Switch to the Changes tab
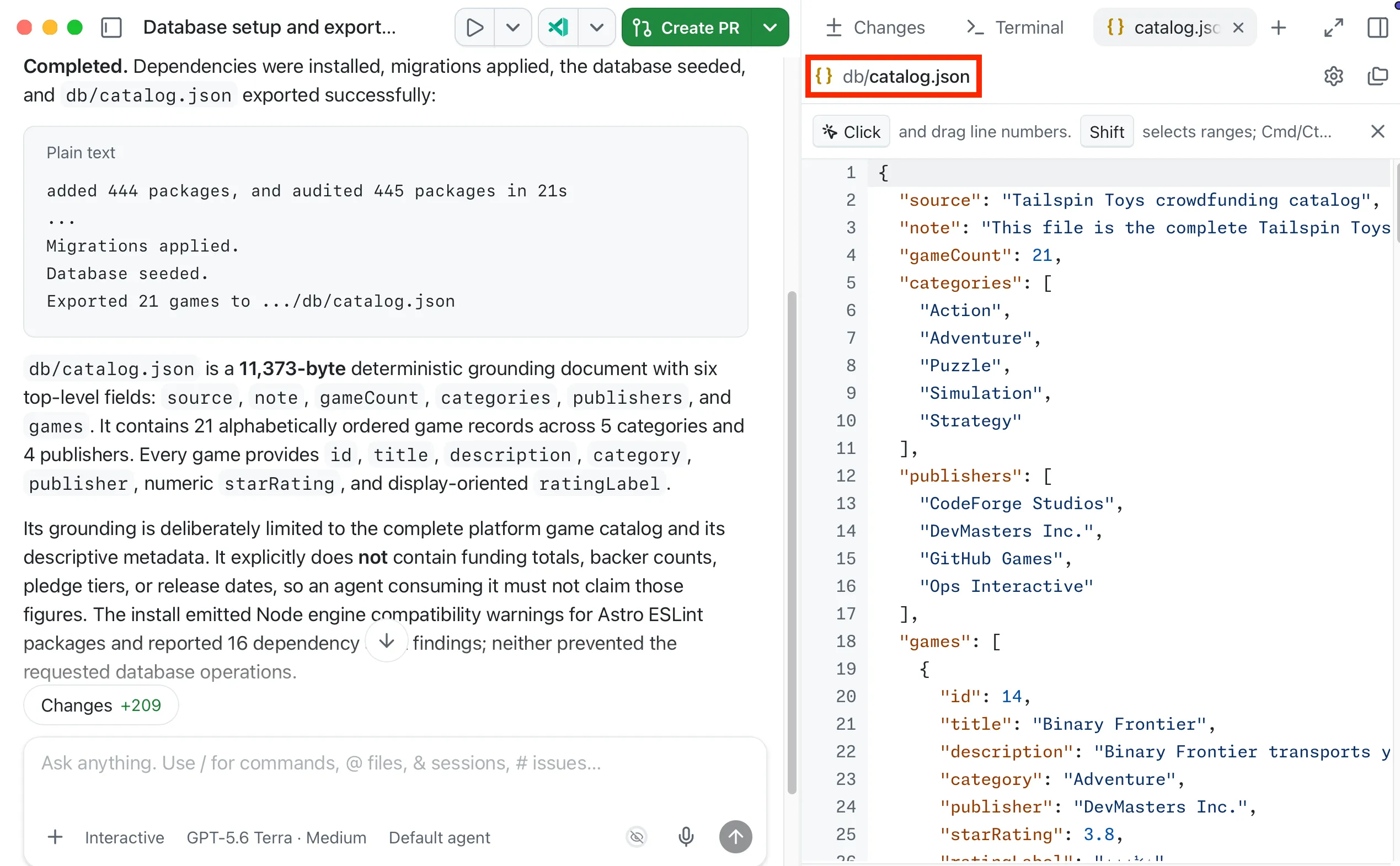Viewport: 1400px width, 866px height. [875, 28]
